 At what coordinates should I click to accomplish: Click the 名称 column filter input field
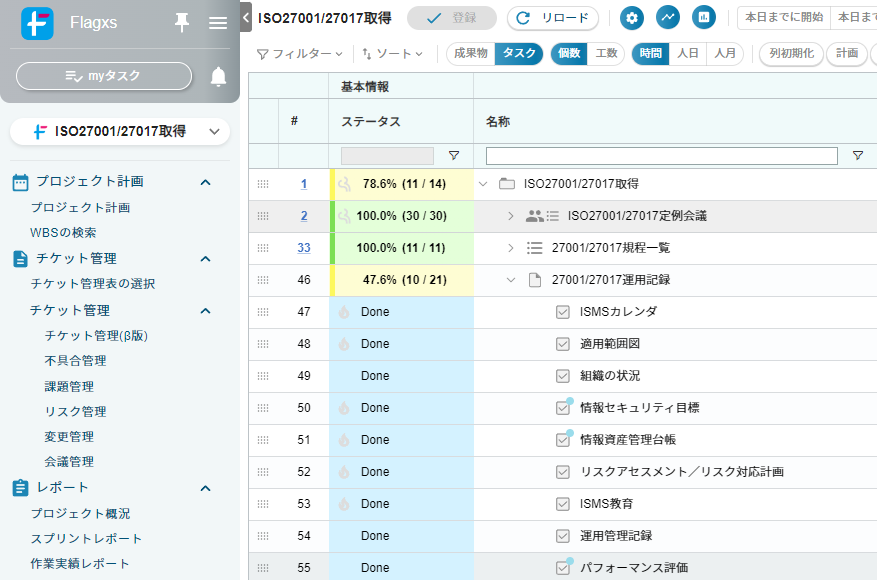[660, 156]
